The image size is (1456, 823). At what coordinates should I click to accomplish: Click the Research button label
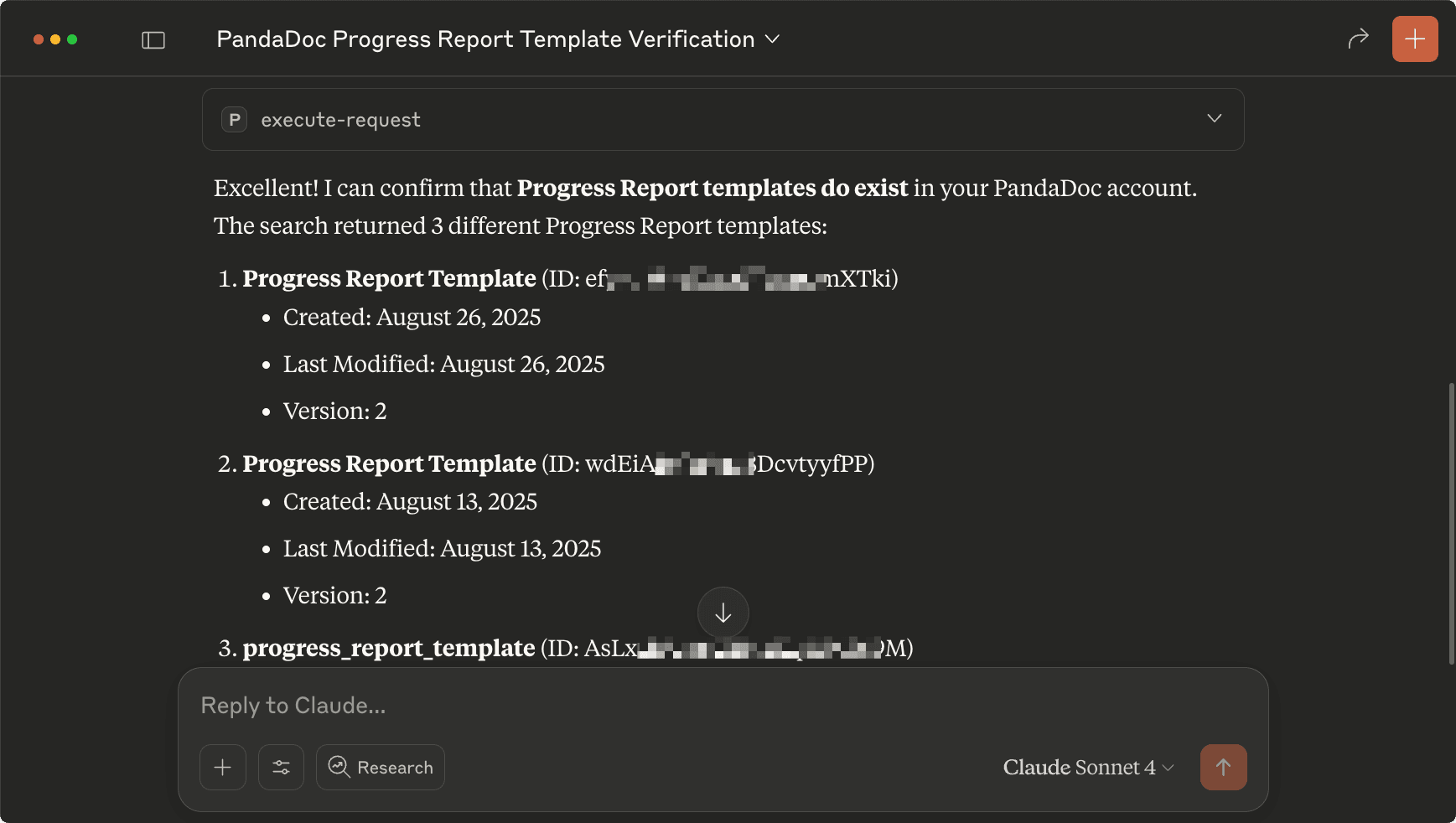[x=396, y=767]
